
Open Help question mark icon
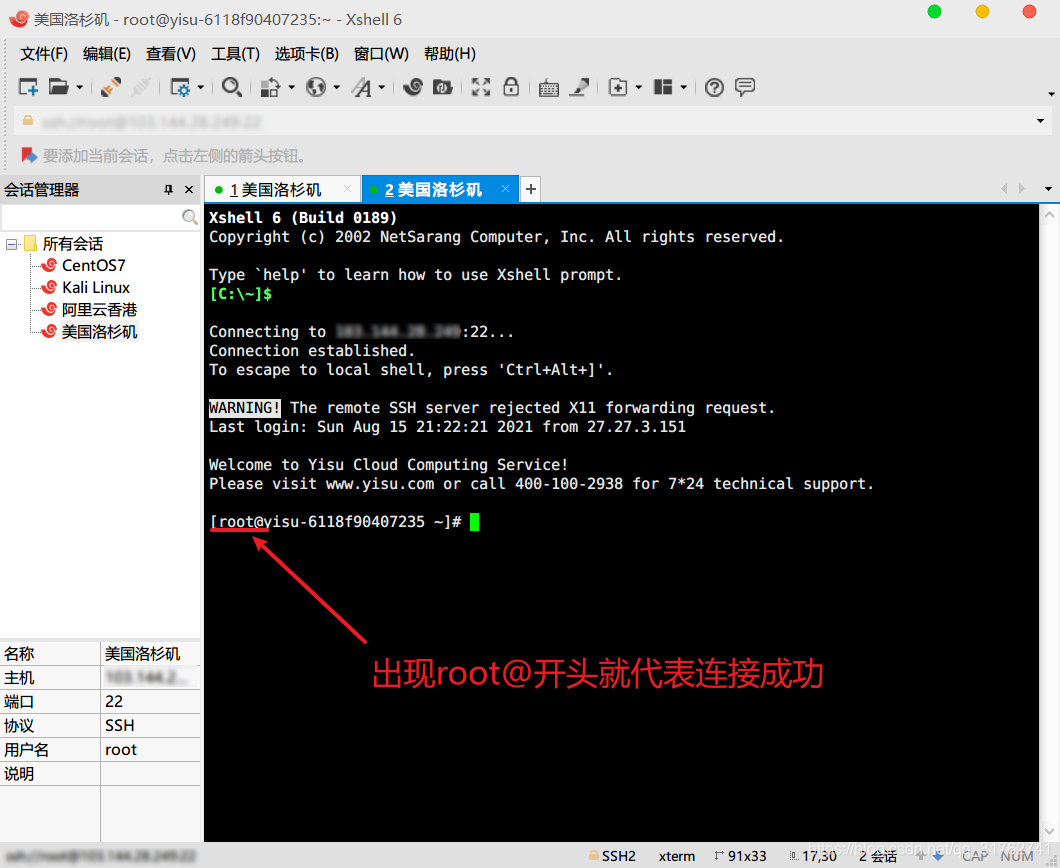[714, 87]
